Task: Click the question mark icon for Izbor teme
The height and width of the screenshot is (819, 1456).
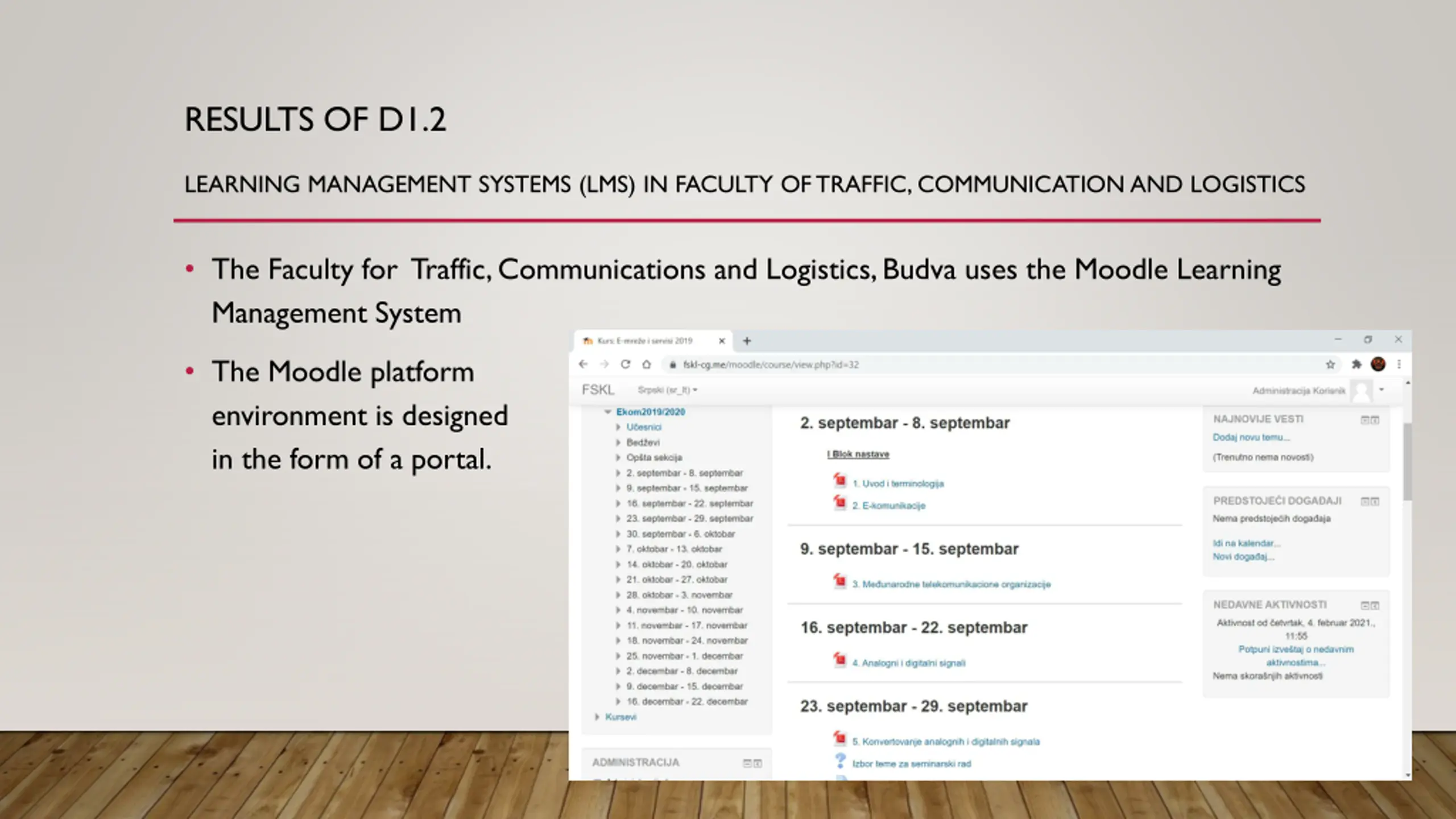Action: 840,760
